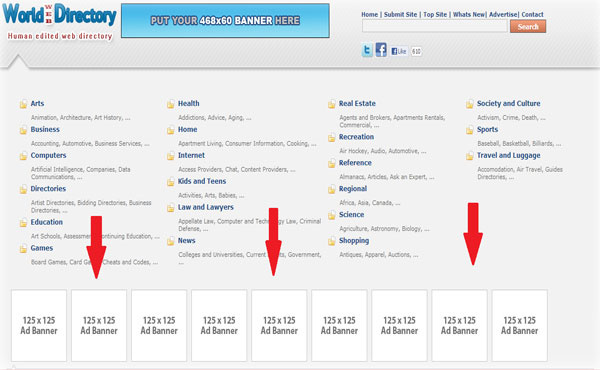Screen dimensions: 600x370
Task: Click the Facebook Like button
Action: point(399,51)
